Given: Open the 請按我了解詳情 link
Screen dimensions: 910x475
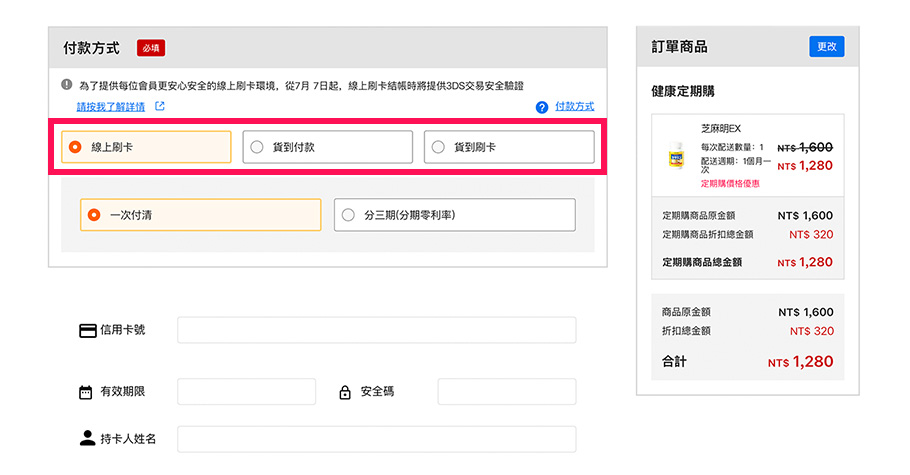Looking at the screenshot, I should pyautogui.click(x=111, y=106).
